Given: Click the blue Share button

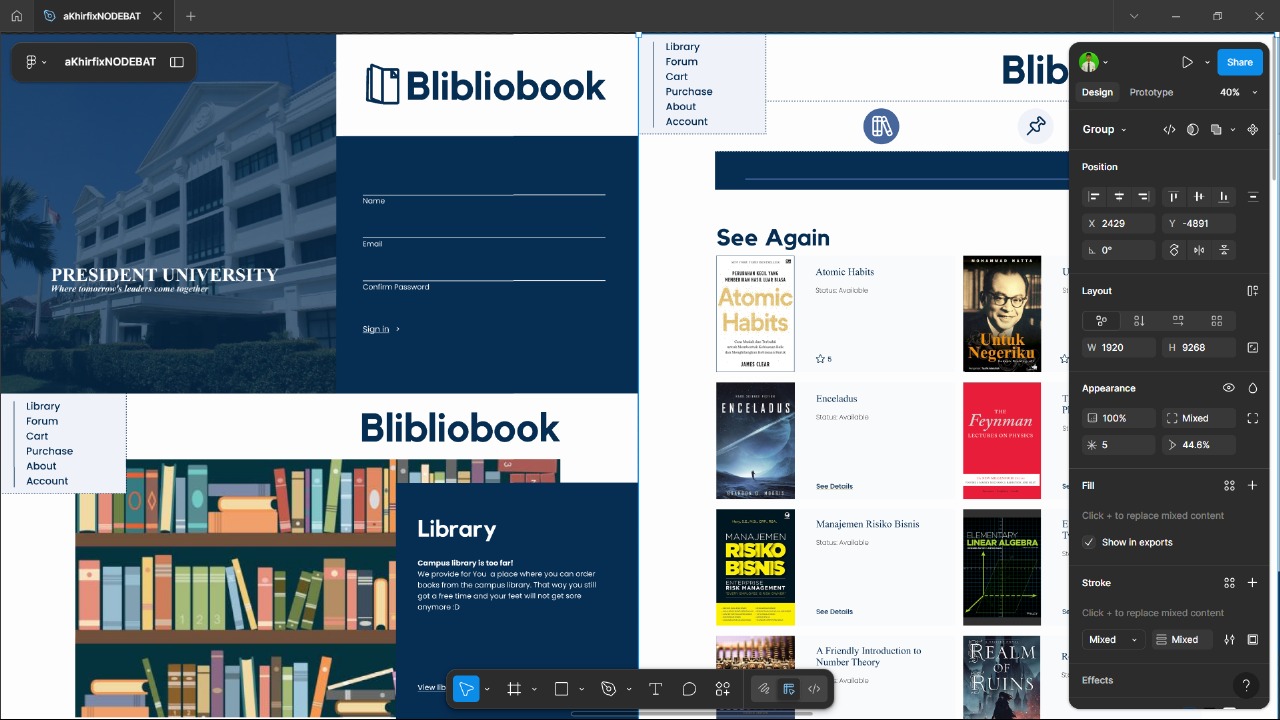Looking at the screenshot, I should coord(1239,62).
